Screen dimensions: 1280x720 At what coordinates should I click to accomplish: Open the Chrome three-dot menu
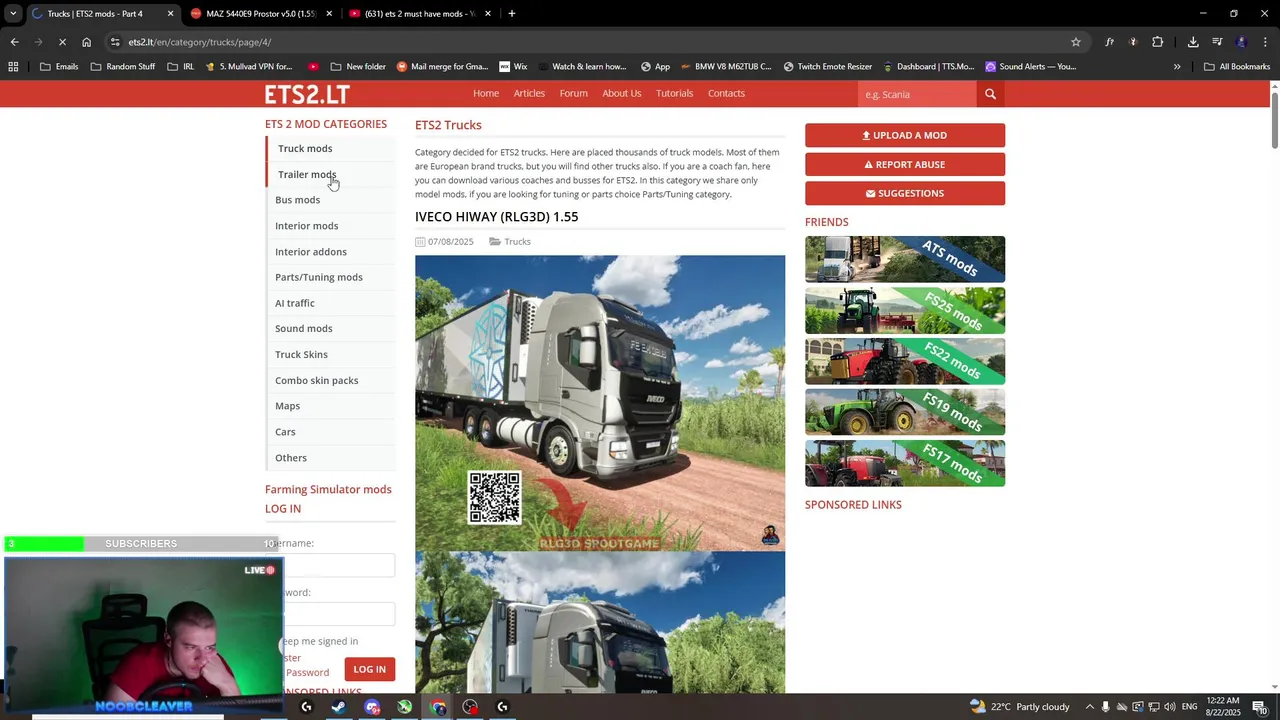(1265, 42)
